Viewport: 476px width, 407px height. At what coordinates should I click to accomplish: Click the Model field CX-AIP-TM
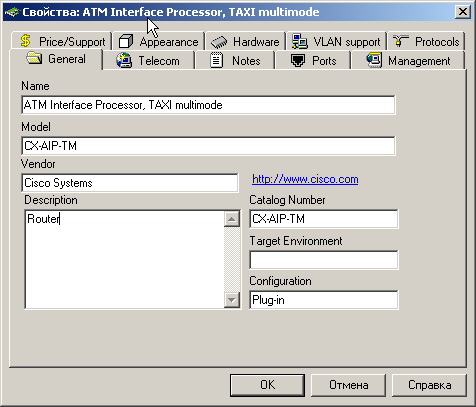[208, 146]
